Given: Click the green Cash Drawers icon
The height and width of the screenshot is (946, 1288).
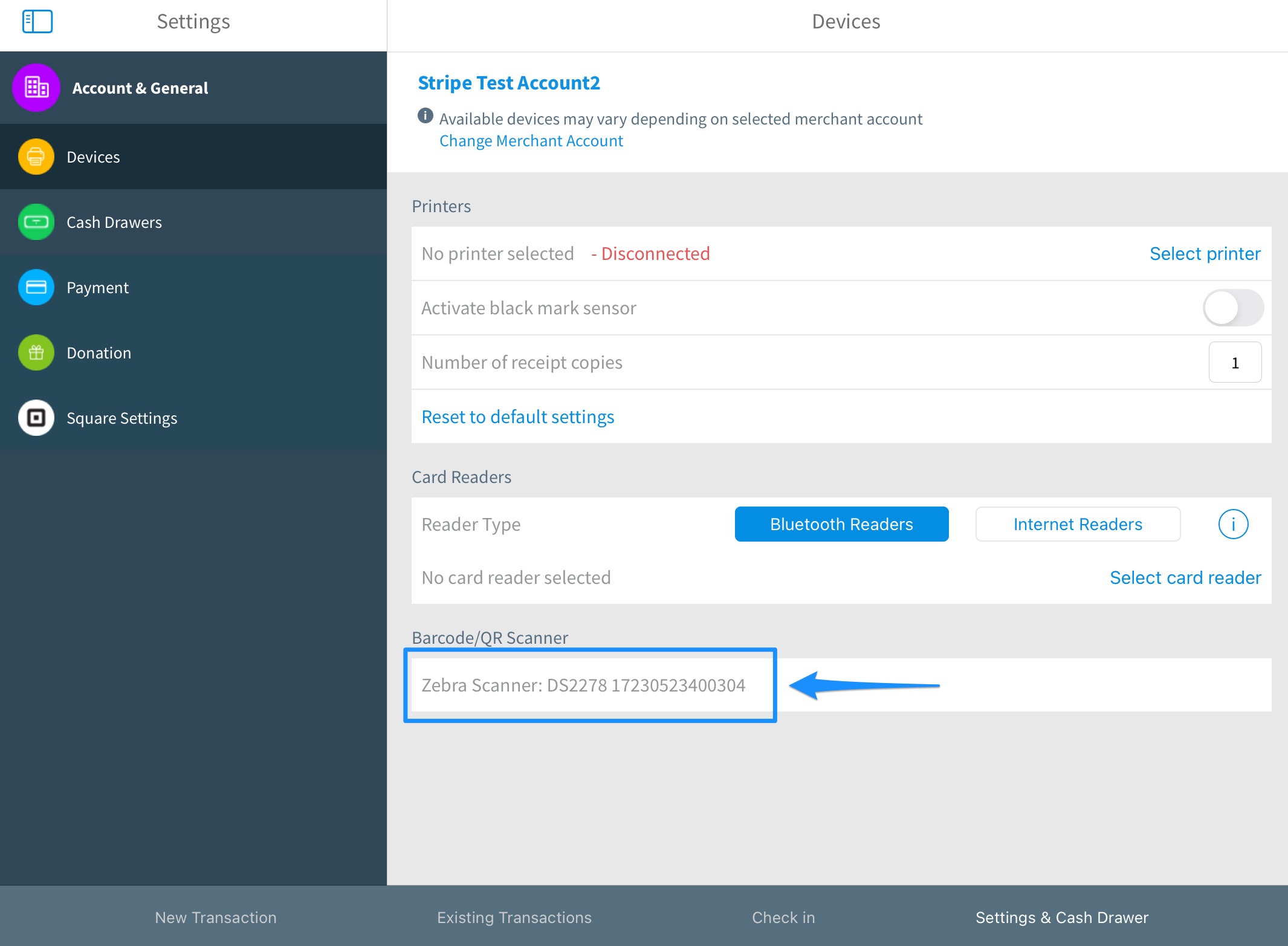Looking at the screenshot, I should (36, 222).
